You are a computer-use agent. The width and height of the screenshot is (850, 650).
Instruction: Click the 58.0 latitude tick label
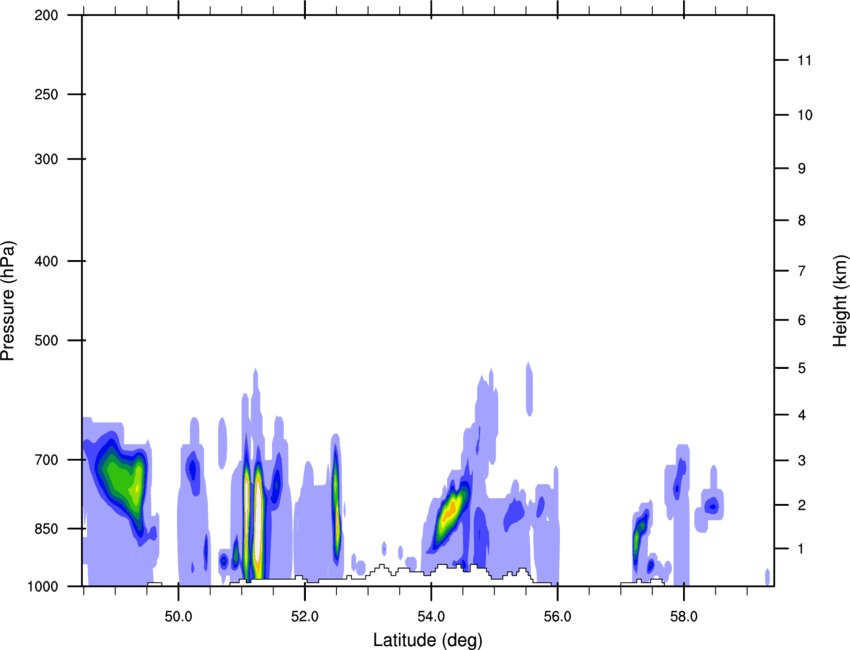(684, 617)
